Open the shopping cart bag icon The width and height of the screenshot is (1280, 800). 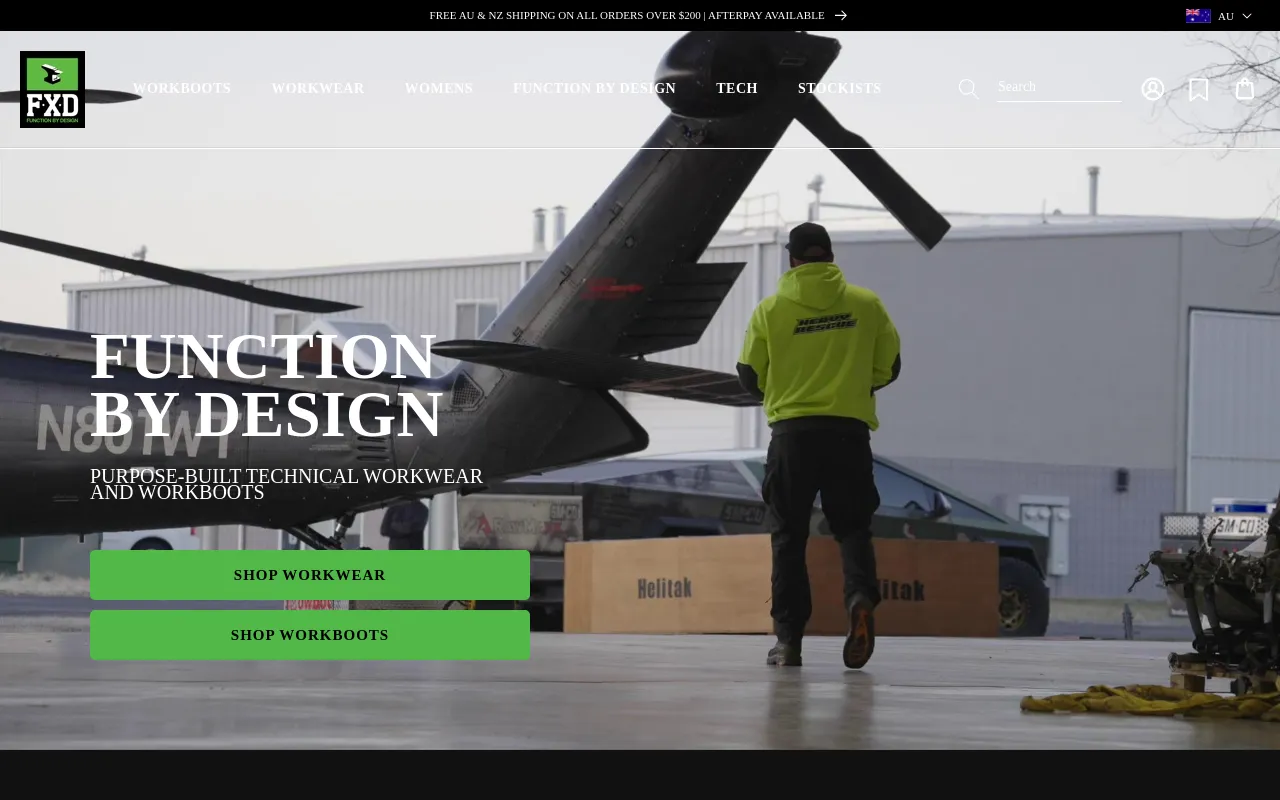1243,88
